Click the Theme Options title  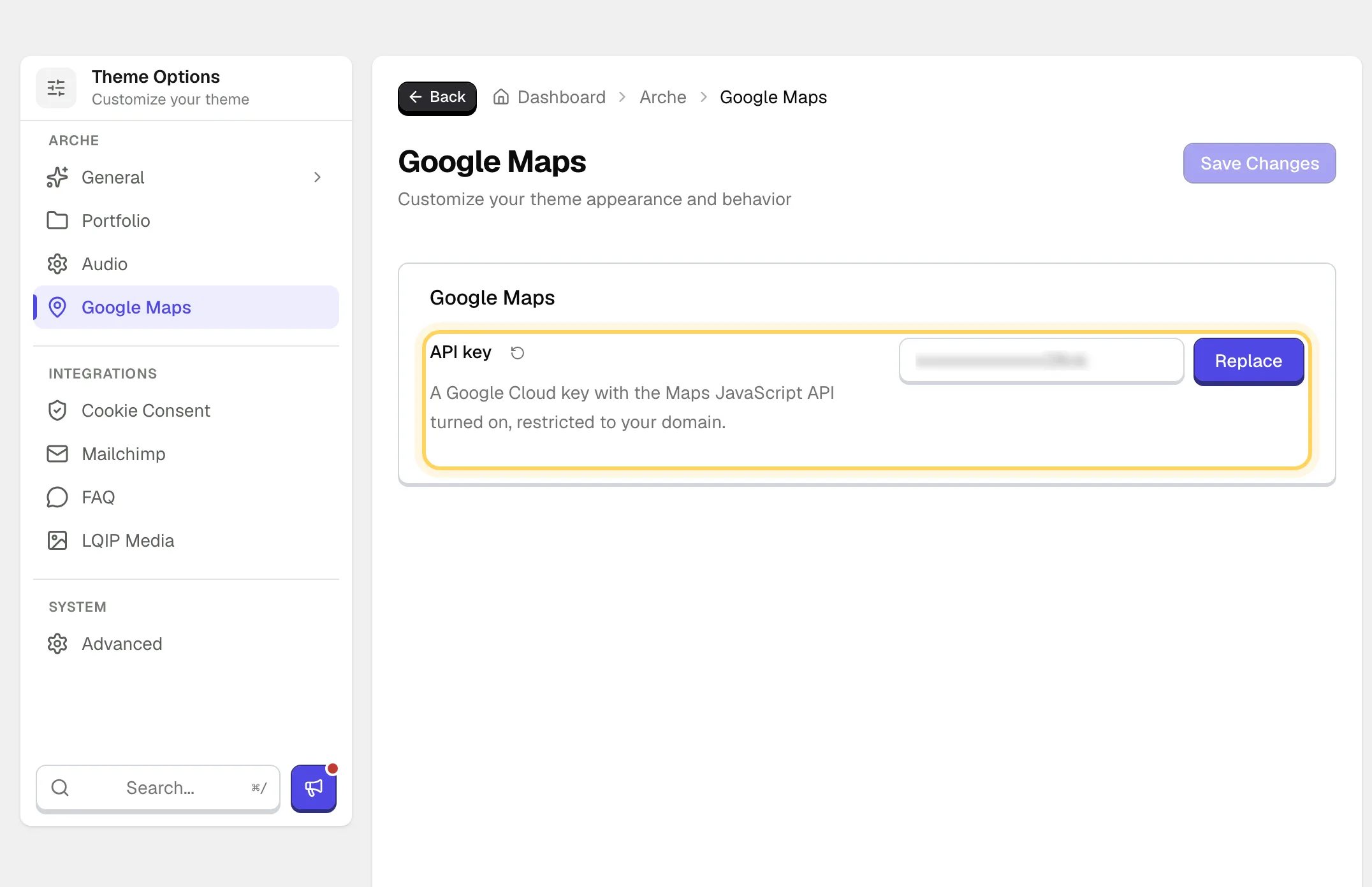(x=156, y=76)
